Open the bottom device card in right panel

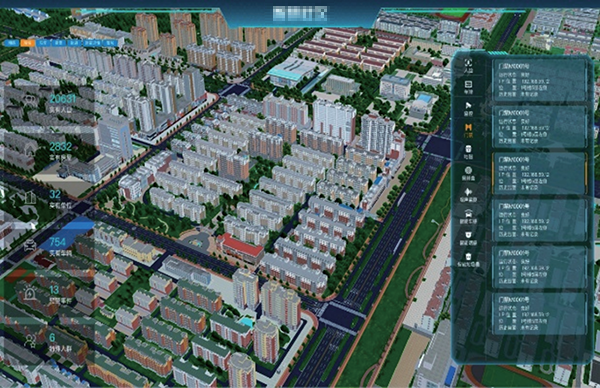pyautogui.click(x=539, y=313)
